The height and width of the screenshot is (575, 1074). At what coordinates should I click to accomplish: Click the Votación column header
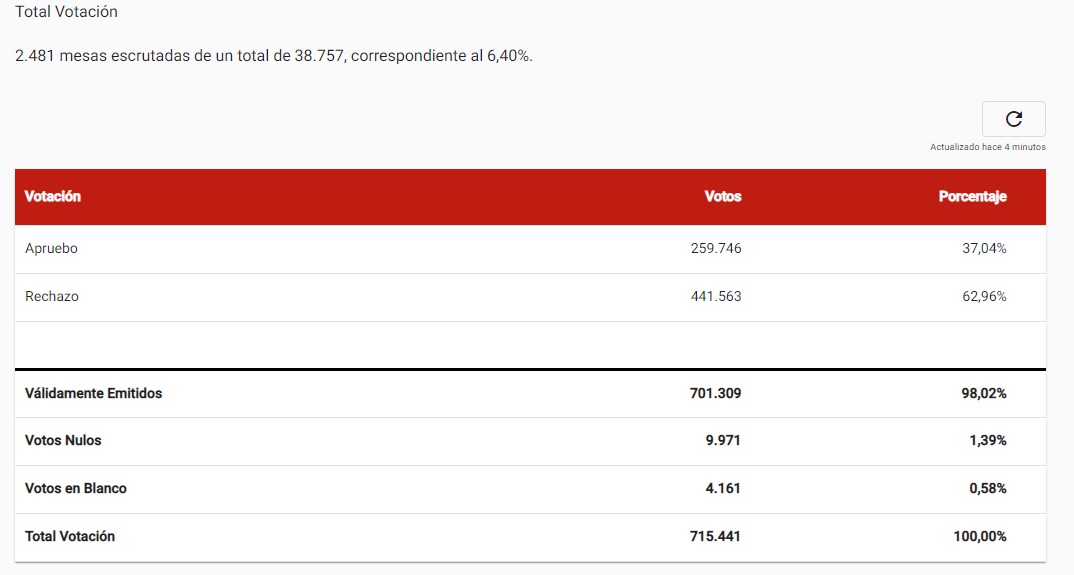coord(53,197)
